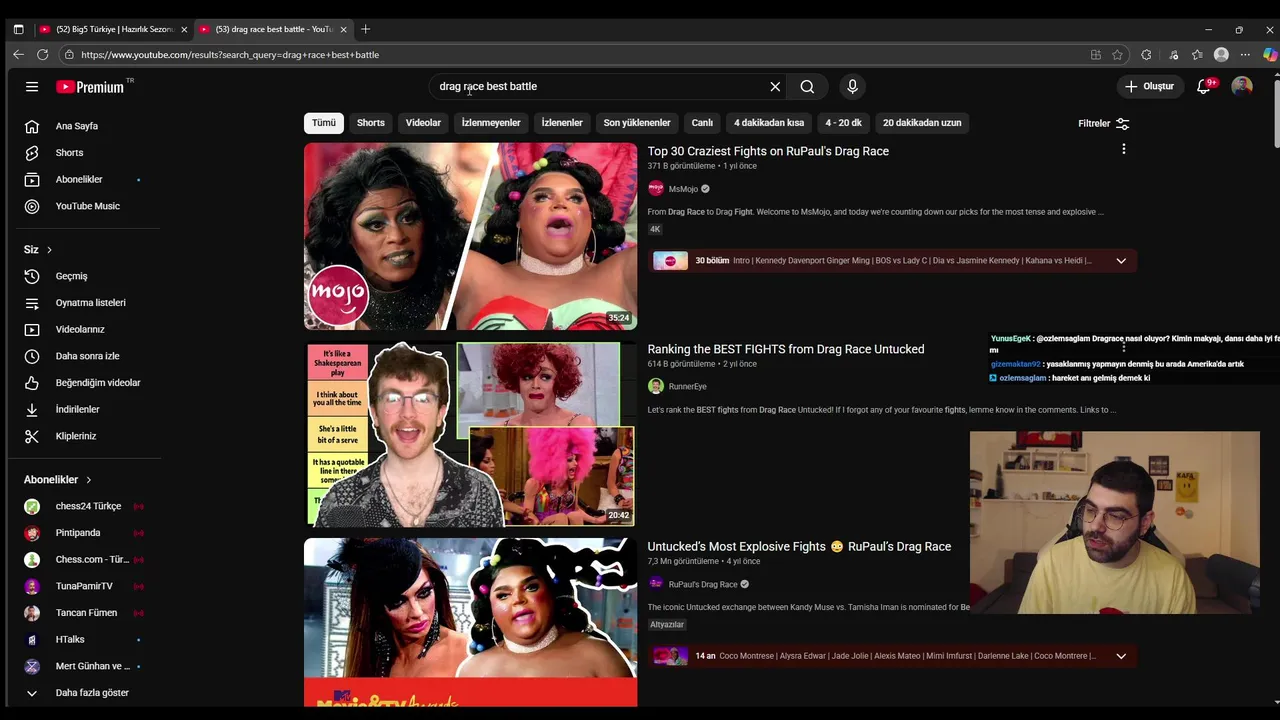Open the YouTube hamburger guide menu
The height and width of the screenshot is (720, 1280).
click(32, 87)
